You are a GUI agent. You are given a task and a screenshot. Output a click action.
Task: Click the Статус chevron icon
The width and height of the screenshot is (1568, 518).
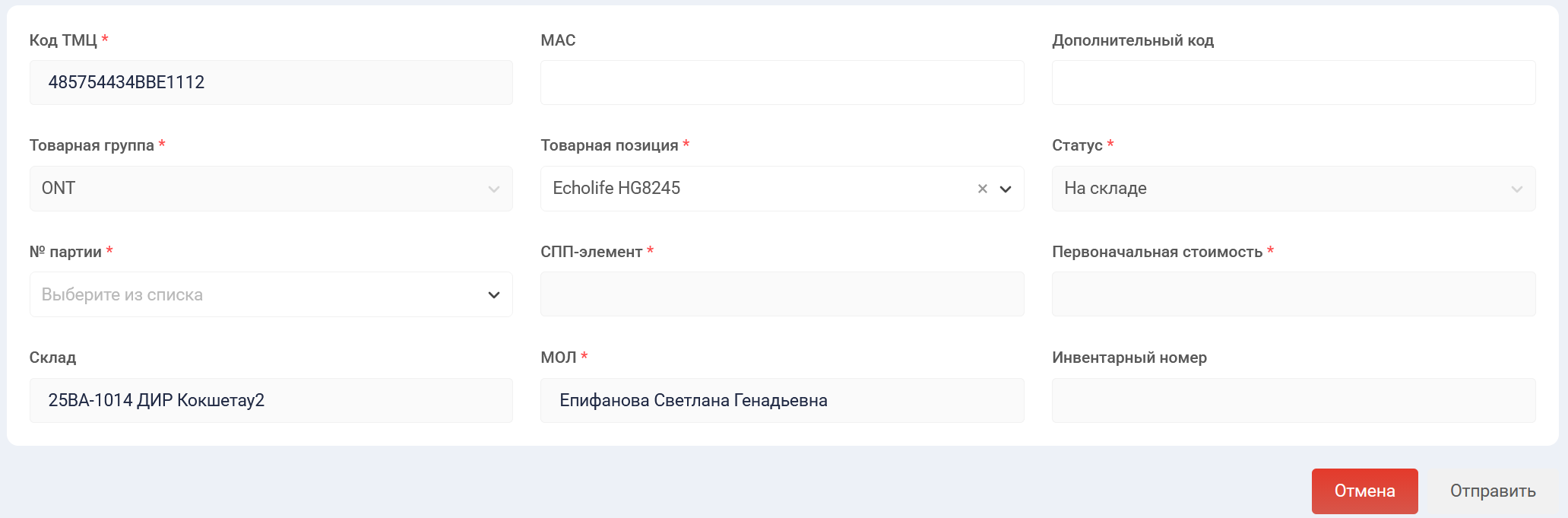tap(1517, 189)
